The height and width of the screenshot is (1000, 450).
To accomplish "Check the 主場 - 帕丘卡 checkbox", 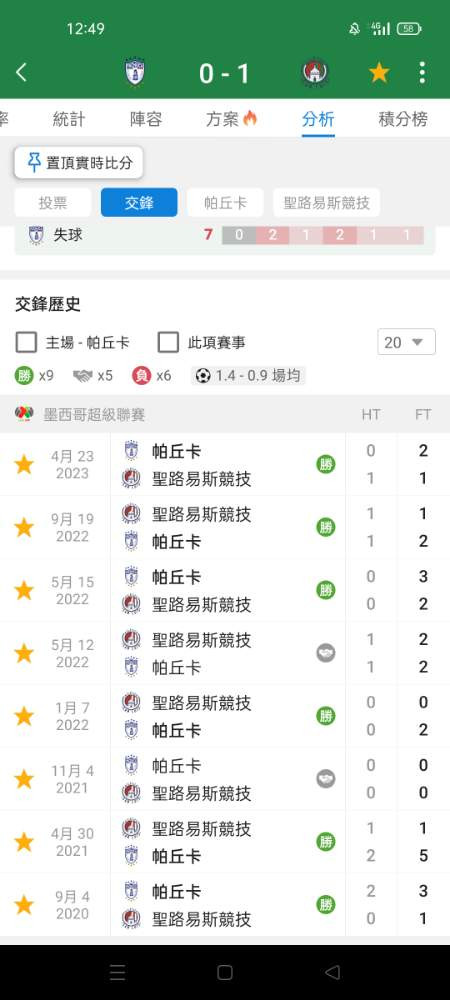I will 26,342.
